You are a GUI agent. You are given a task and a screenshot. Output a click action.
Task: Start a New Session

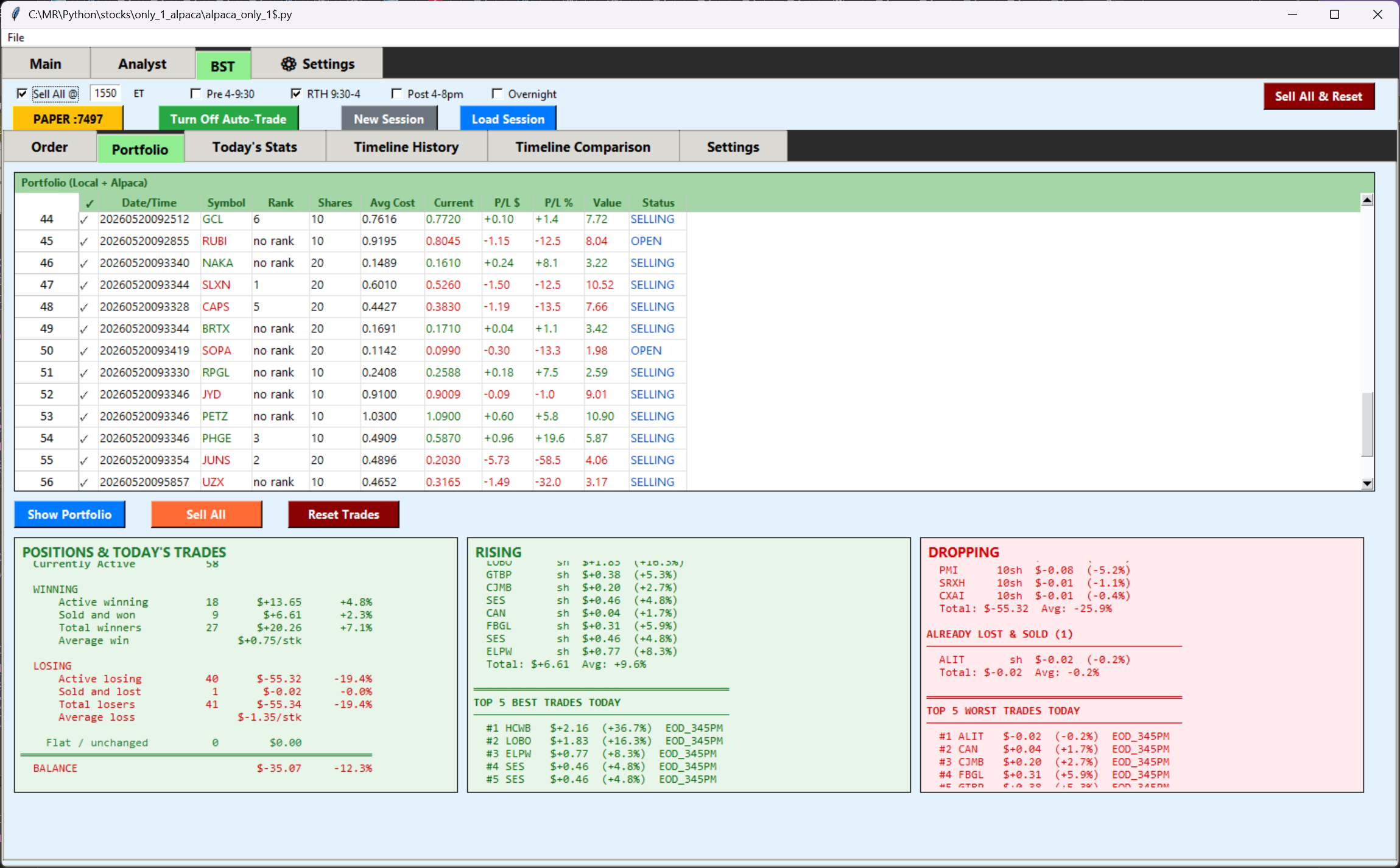click(x=389, y=119)
